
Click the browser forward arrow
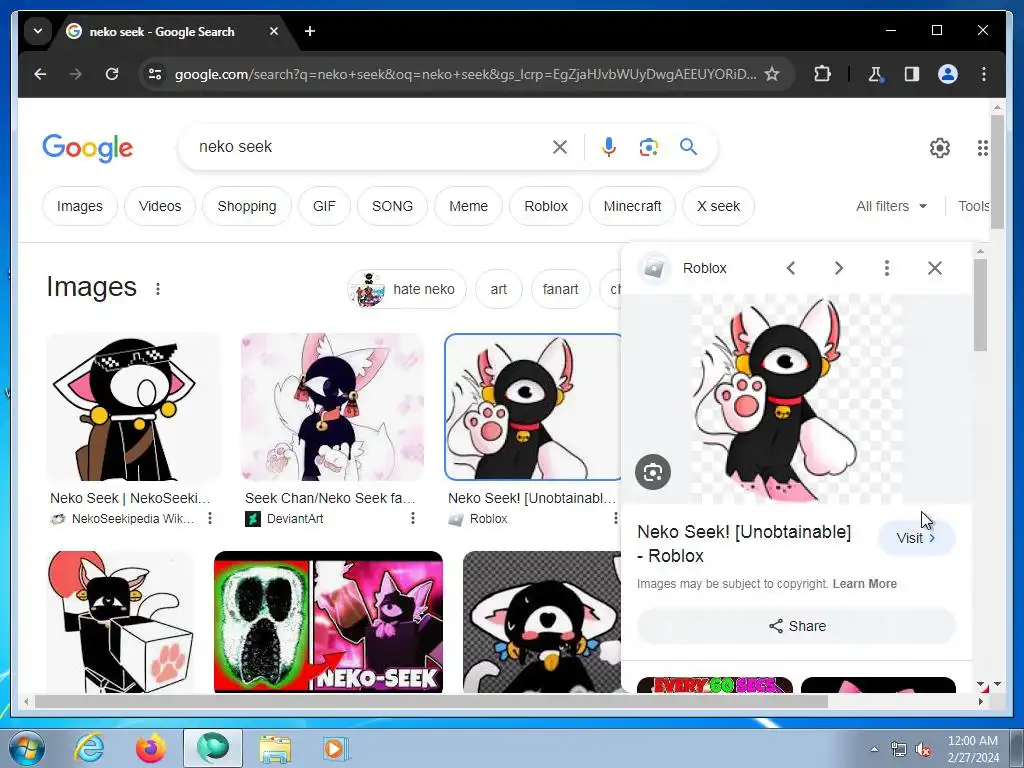pyautogui.click(x=76, y=74)
